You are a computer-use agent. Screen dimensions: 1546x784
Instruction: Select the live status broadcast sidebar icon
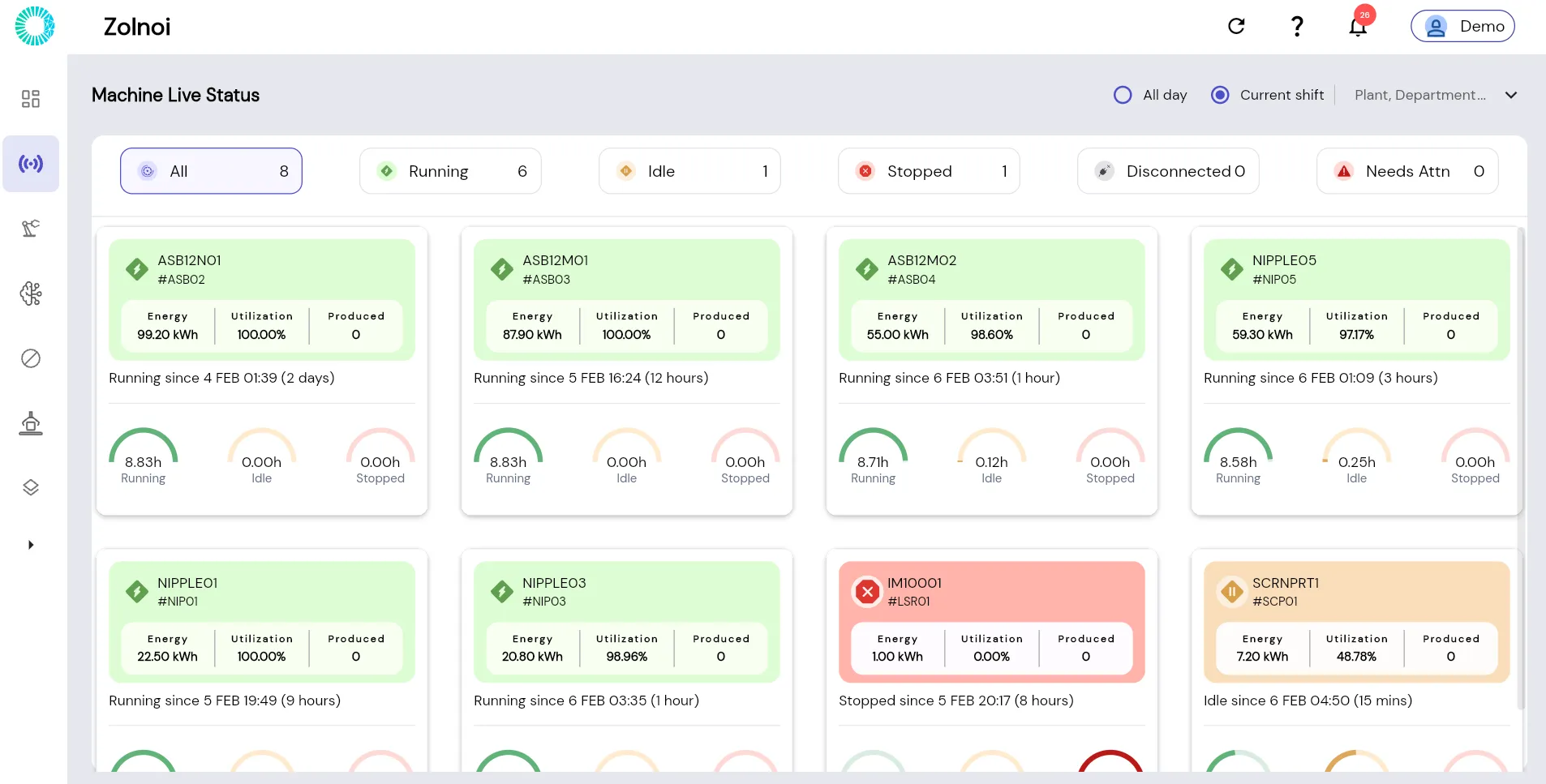31,164
